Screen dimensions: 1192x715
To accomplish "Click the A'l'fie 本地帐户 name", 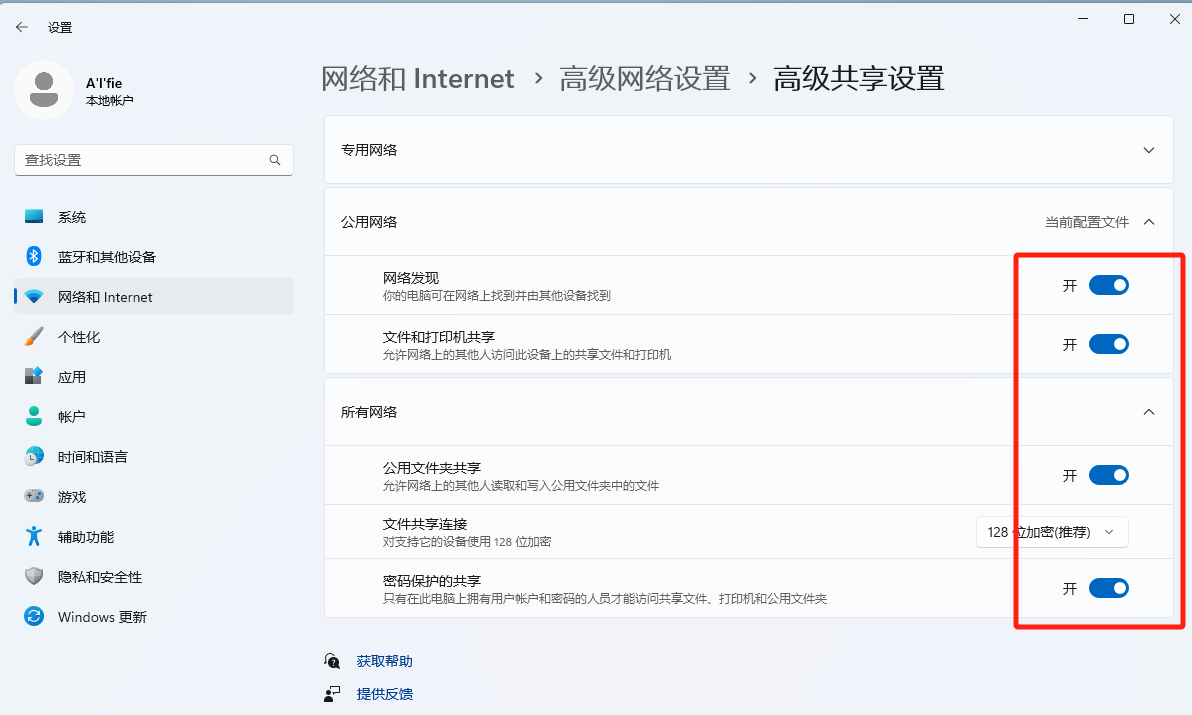I will pos(109,90).
